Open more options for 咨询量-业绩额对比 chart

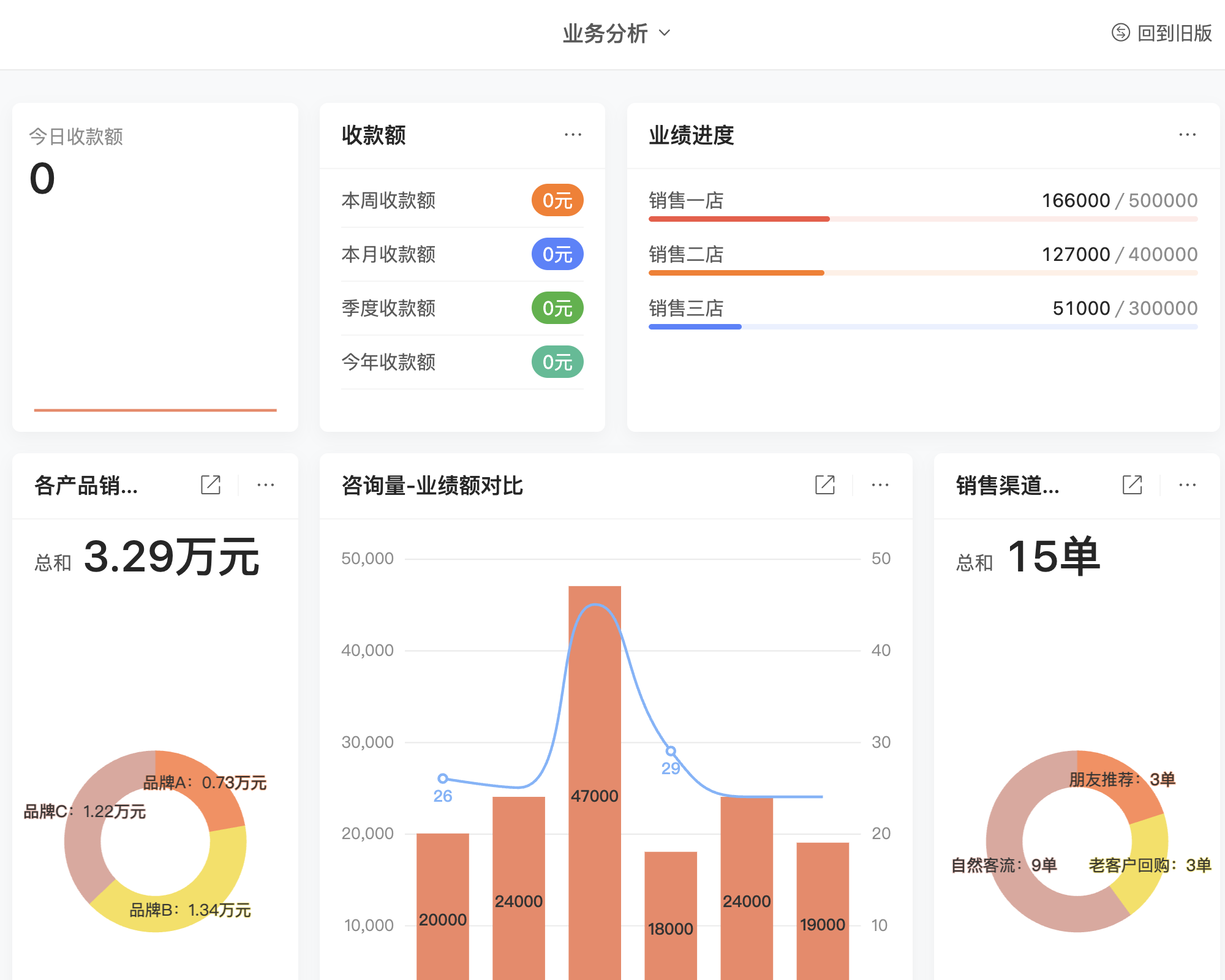tap(880, 484)
